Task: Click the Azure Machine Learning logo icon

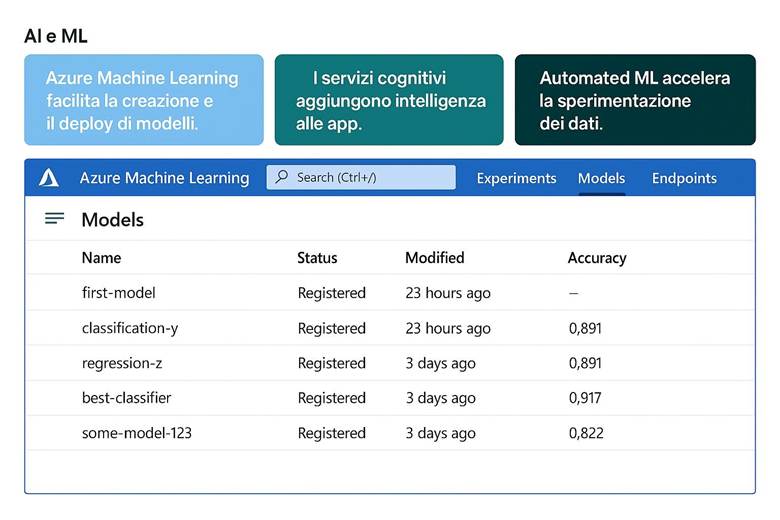Action: coord(49,178)
